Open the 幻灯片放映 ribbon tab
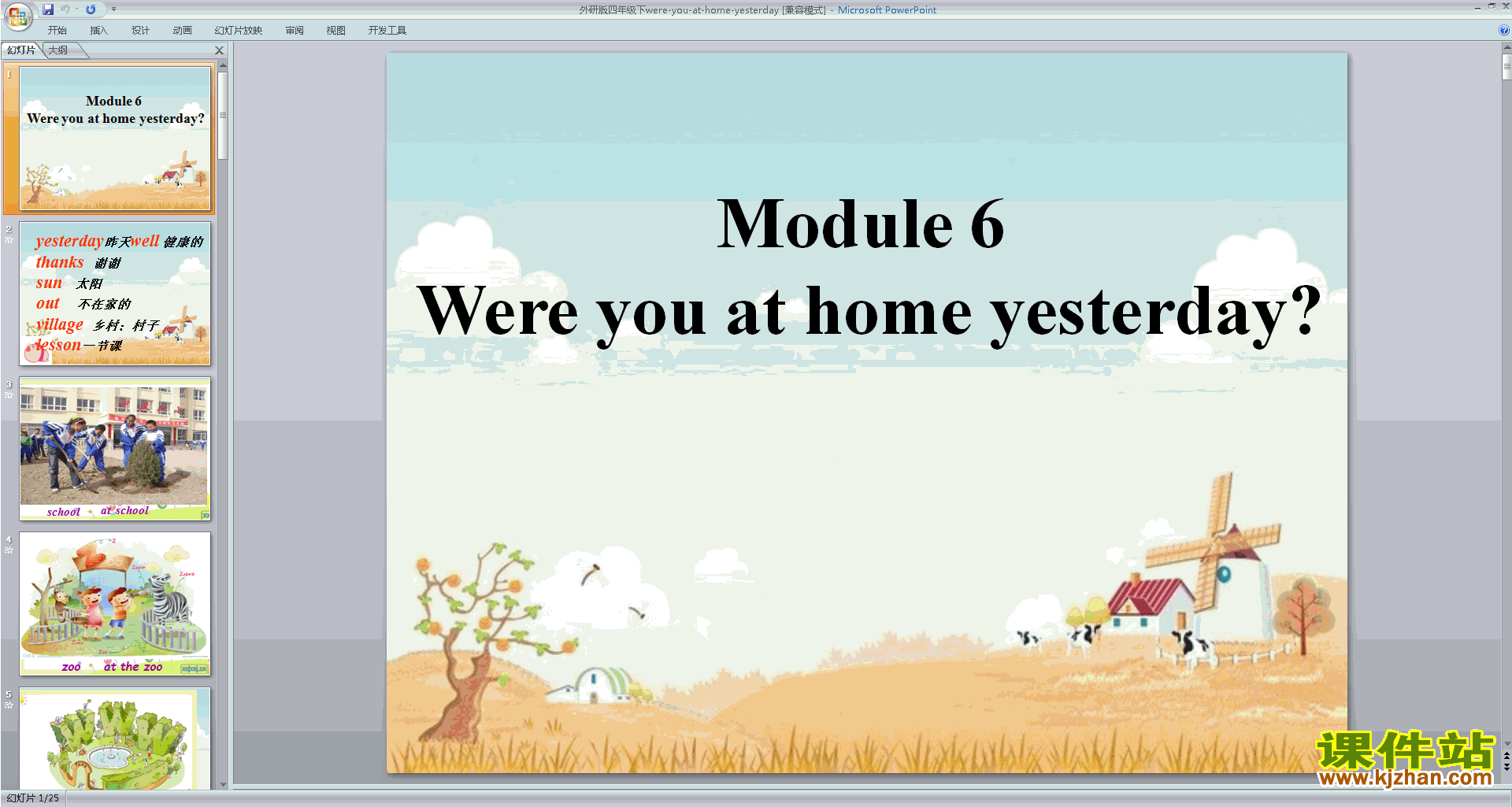Image resolution: width=1512 pixels, height=807 pixels. point(238,31)
